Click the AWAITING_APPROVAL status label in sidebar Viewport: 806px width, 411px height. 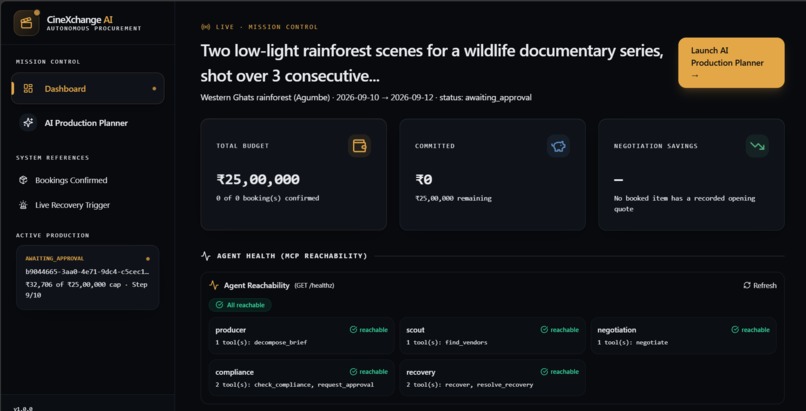(54, 258)
